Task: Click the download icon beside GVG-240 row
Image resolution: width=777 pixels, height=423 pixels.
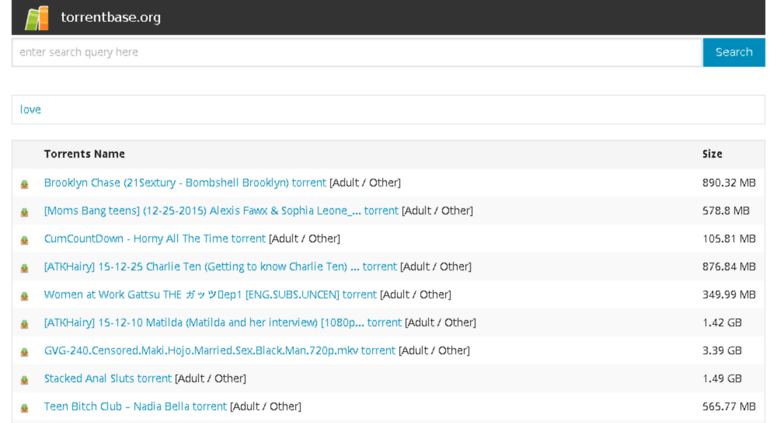Action: [x=24, y=352]
